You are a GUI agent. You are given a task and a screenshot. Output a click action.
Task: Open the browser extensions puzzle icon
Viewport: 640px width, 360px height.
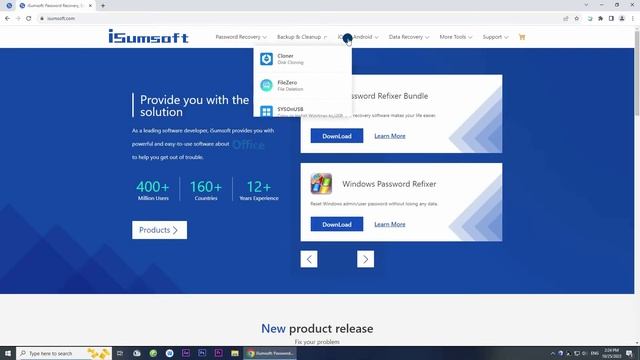click(600, 18)
